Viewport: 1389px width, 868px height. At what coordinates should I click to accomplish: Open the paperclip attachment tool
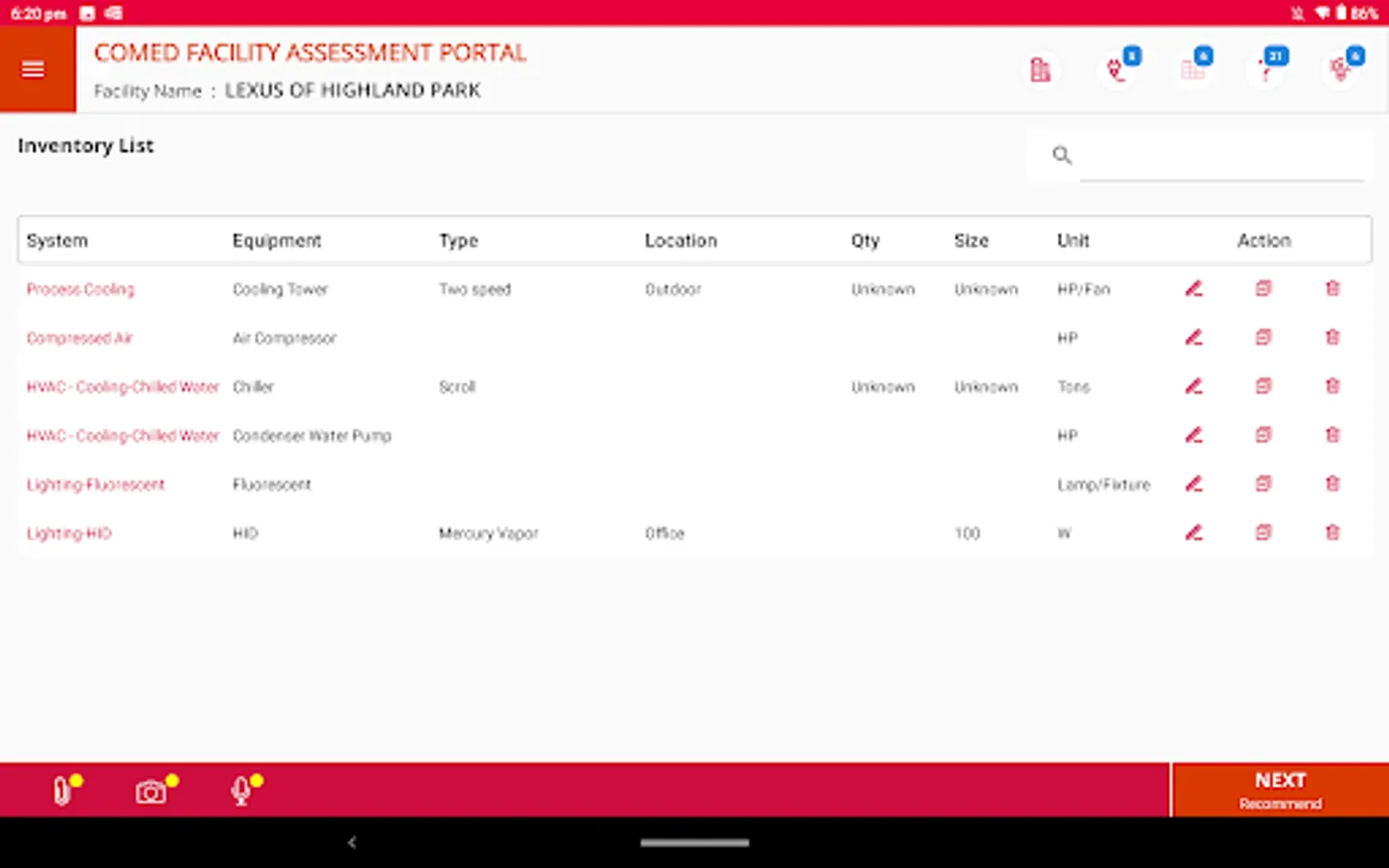[64, 791]
